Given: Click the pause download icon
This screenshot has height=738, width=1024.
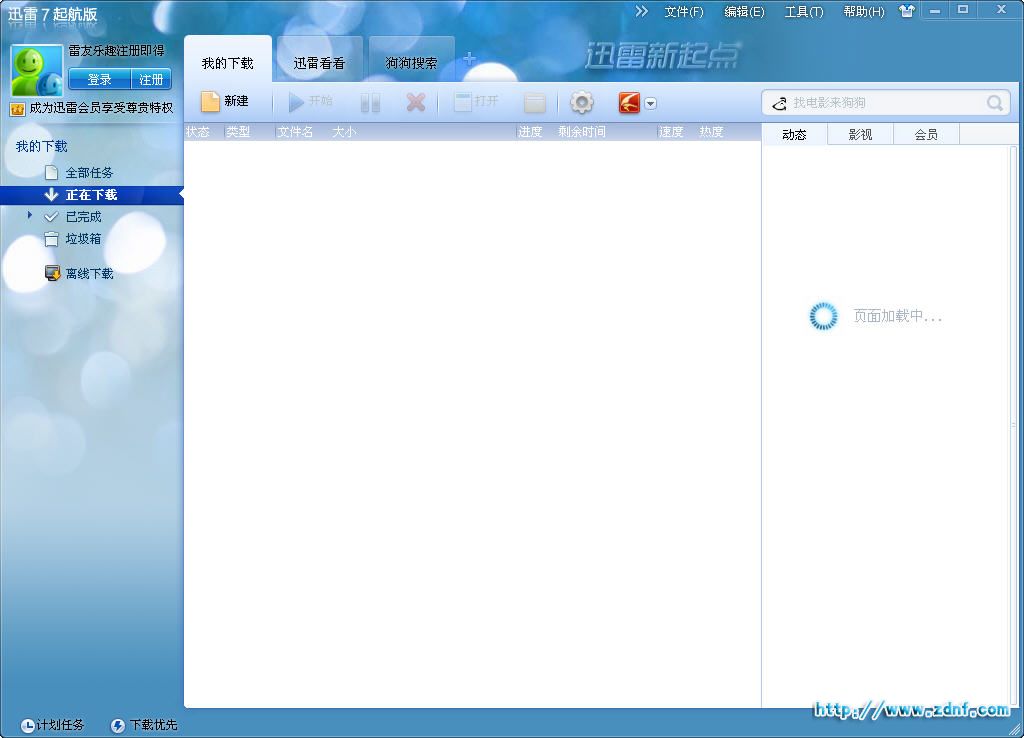Looking at the screenshot, I should coord(370,102).
